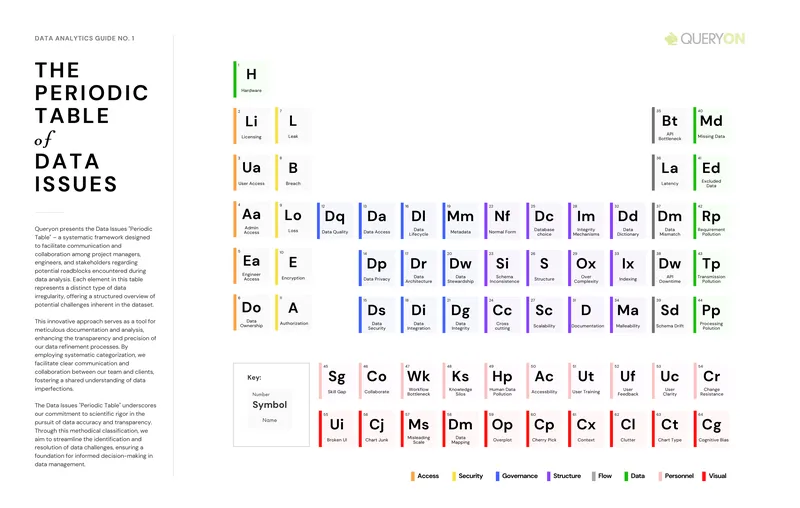
Task: Select the Sd Schema Drift tile
Action: 670,315
